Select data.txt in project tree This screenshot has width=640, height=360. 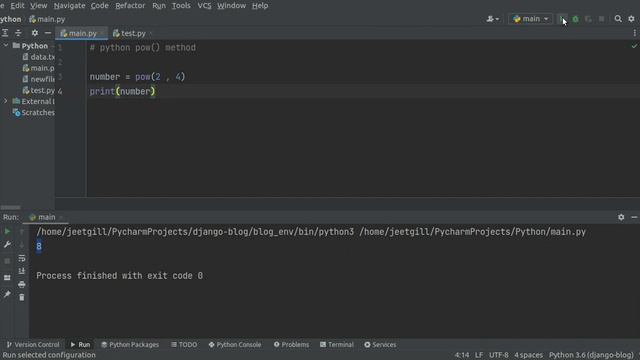point(39,57)
